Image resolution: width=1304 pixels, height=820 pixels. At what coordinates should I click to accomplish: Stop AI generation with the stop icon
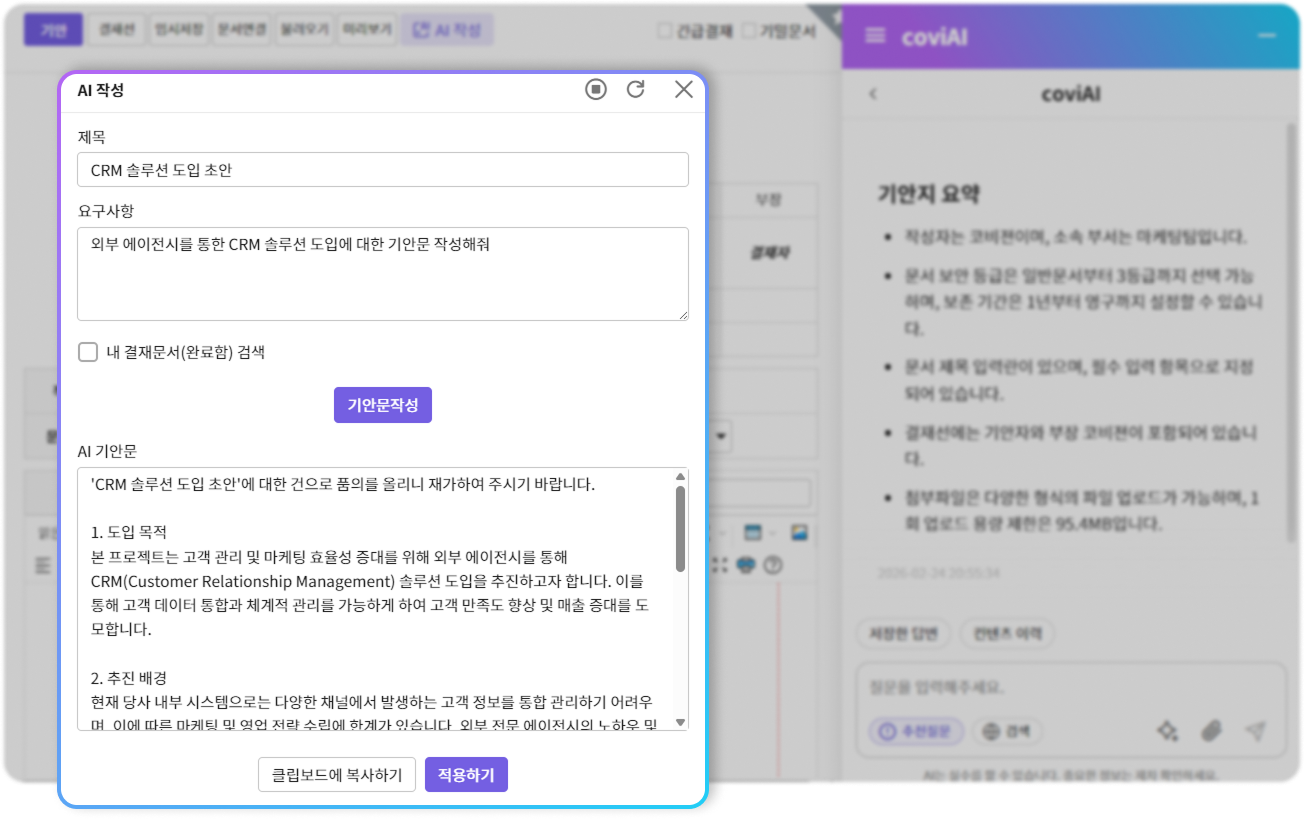point(596,90)
